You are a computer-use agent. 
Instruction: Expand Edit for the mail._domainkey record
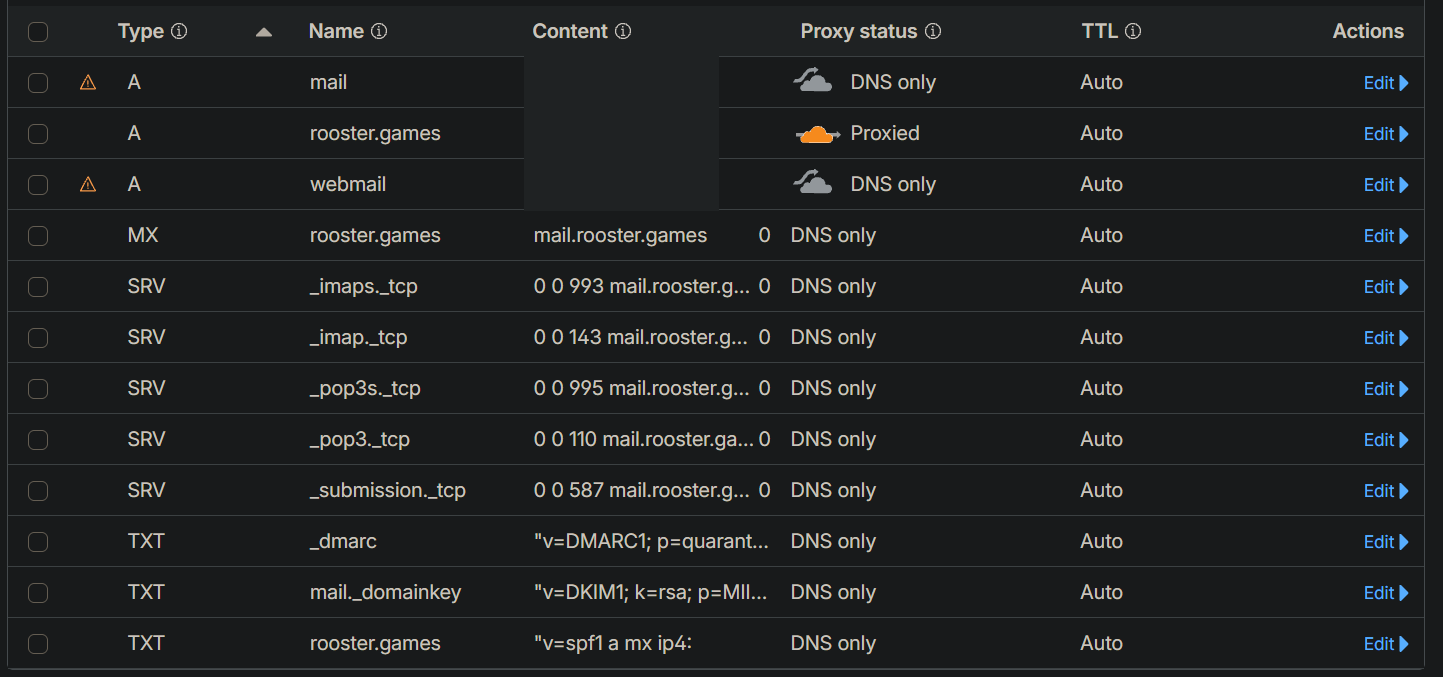1385,593
